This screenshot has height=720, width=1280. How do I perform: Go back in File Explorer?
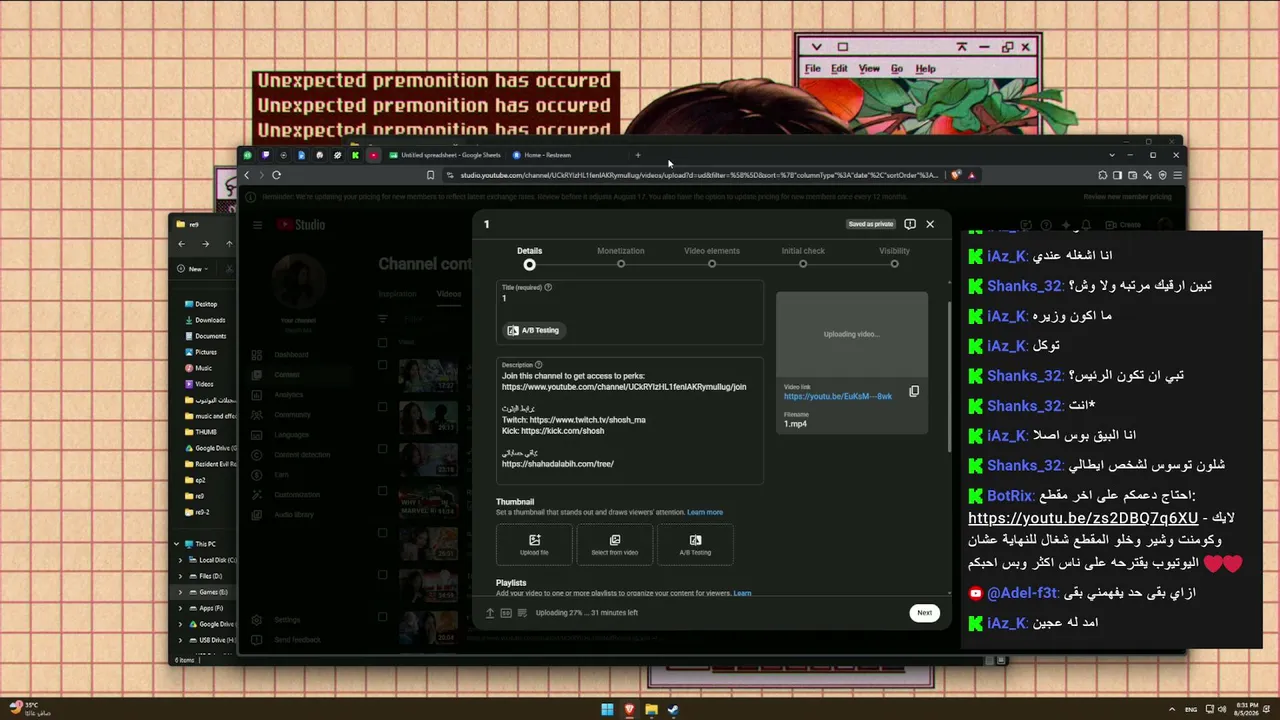pyautogui.click(x=182, y=244)
